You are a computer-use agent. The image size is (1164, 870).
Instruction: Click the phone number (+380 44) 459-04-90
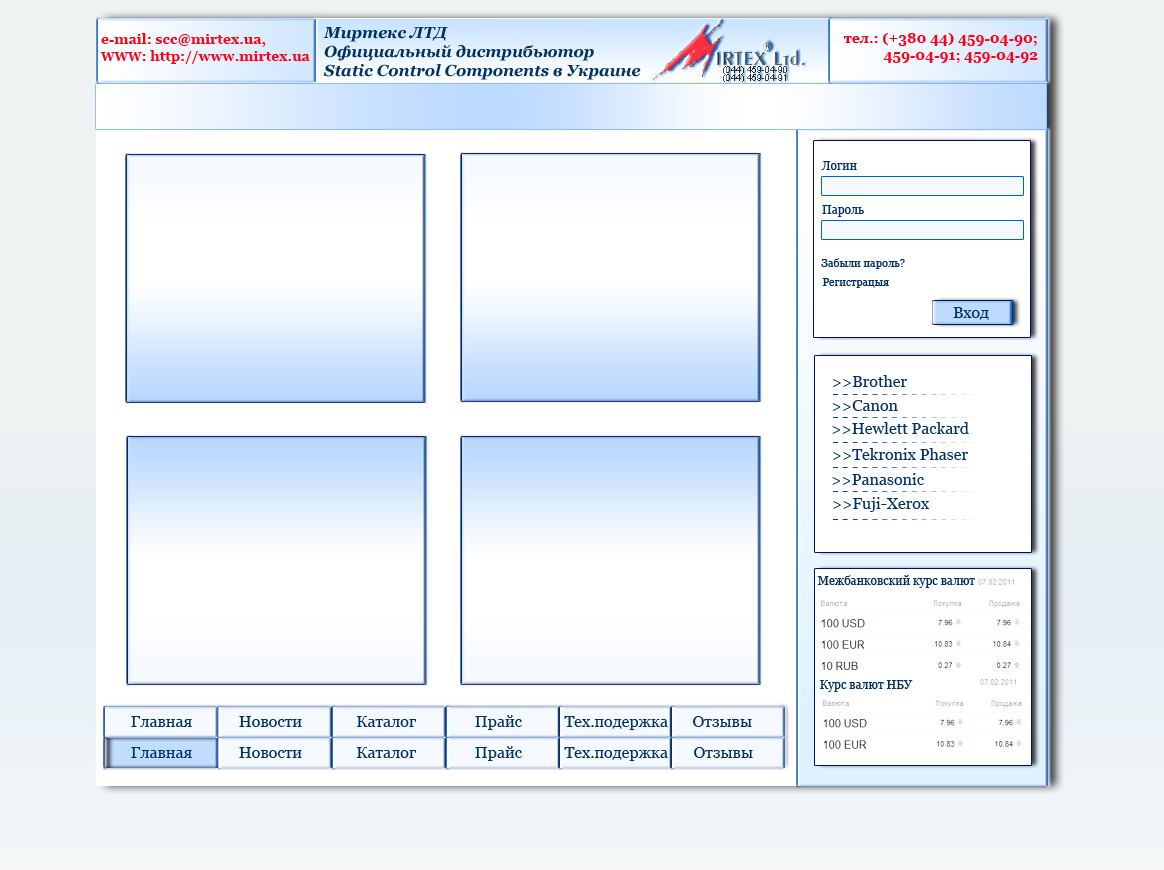pyautogui.click(x=960, y=39)
